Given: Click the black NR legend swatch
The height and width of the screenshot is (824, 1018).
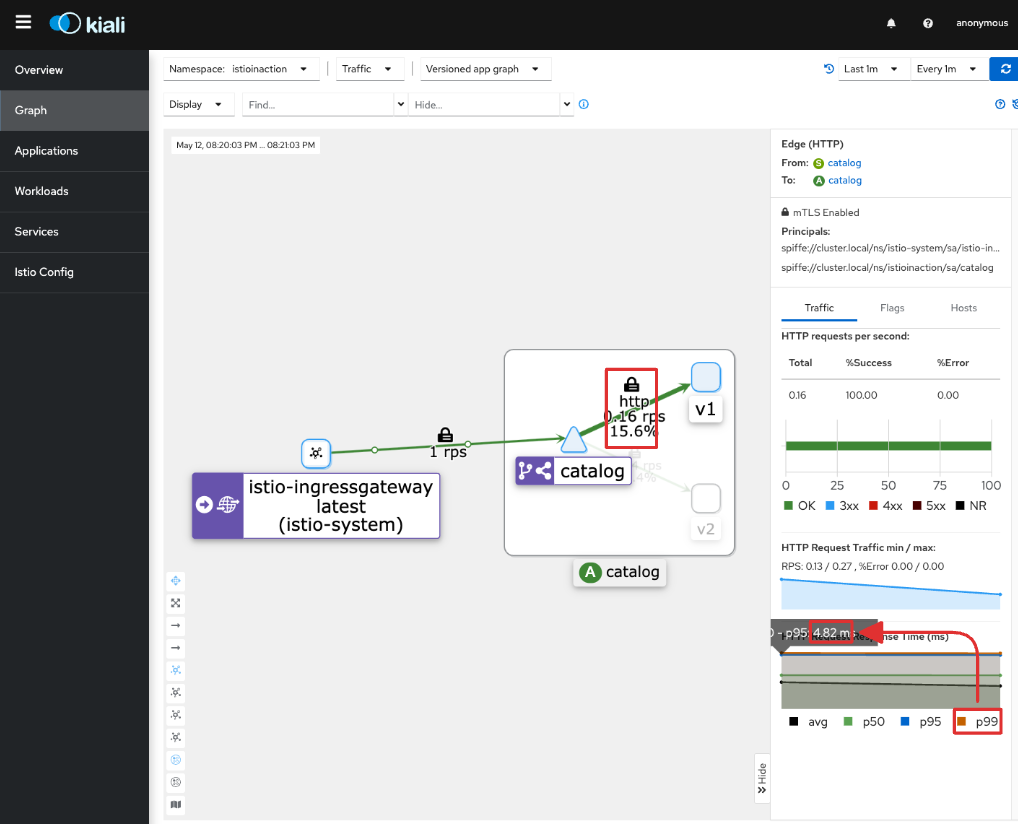Looking at the screenshot, I should pyautogui.click(x=960, y=505).
